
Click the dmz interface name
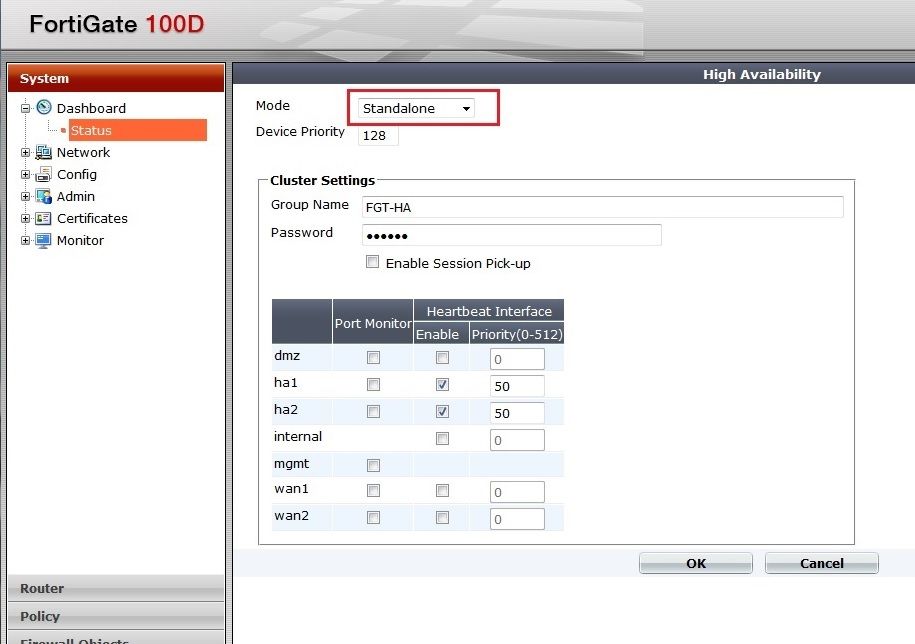287,355
